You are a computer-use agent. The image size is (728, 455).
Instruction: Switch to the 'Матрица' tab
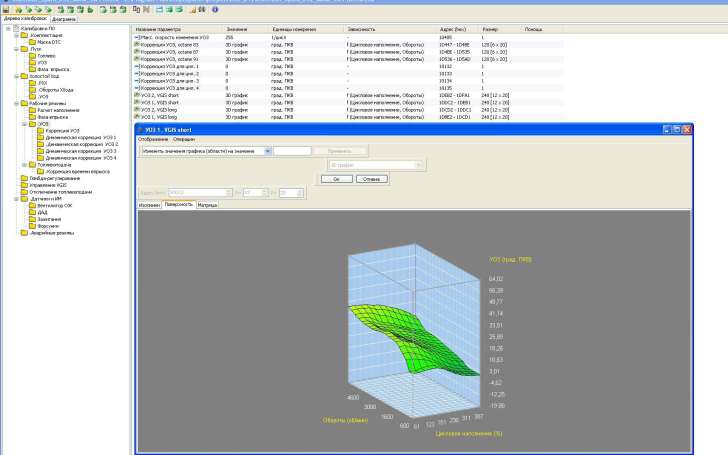pyautogui.click(x=207, y=204)
